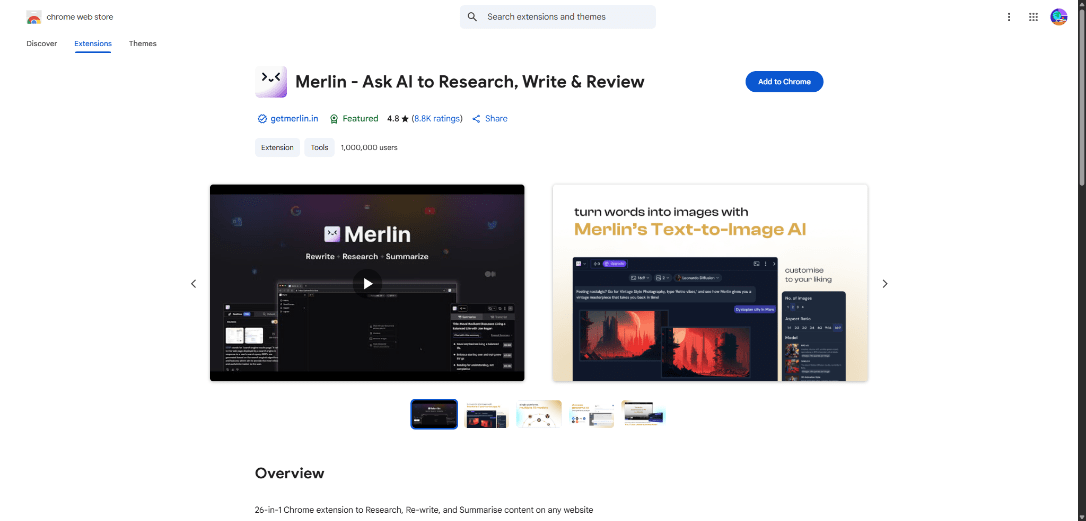Image resolution: width=1086 pixels, height=521 pixels.
Task: Click the search magnifier icon
Action: (x=472, y=17)
